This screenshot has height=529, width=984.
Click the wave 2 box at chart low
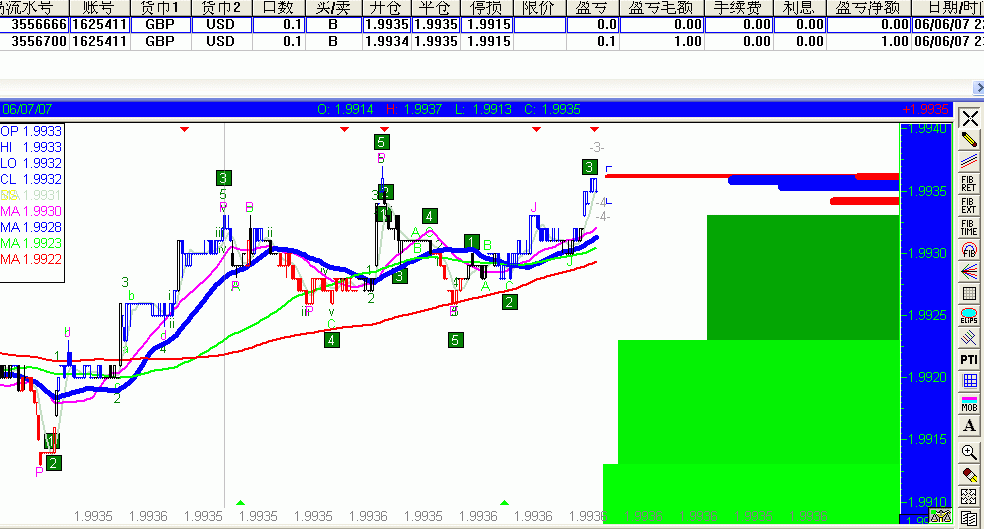pyautogui.click(x=54, y=463)
